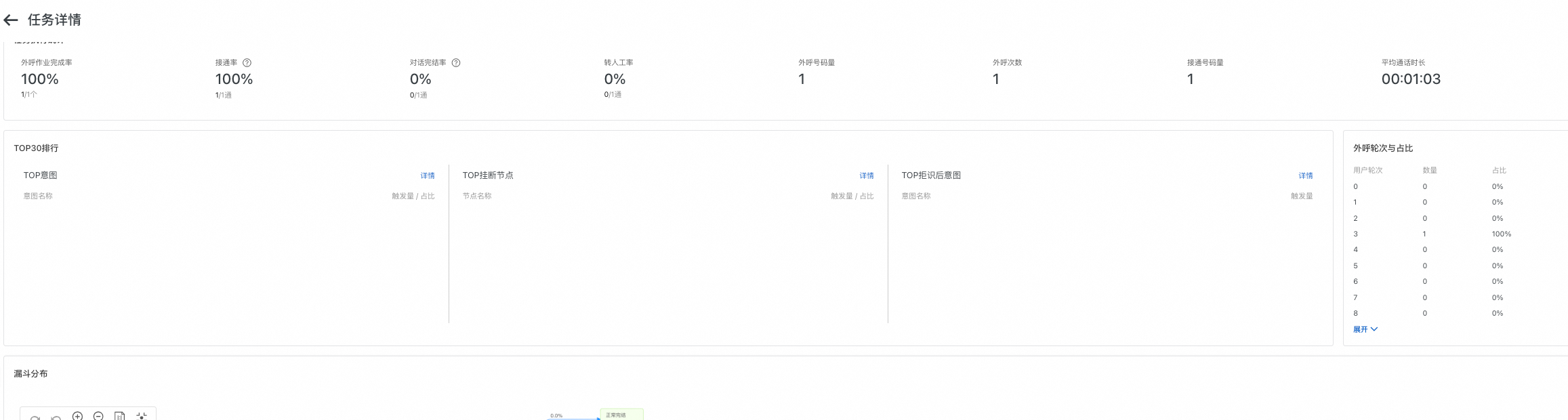This screenshot has height=420, width=1568.
Task: Go back using the arrow beside 任务详情
Action: [11, 20]
